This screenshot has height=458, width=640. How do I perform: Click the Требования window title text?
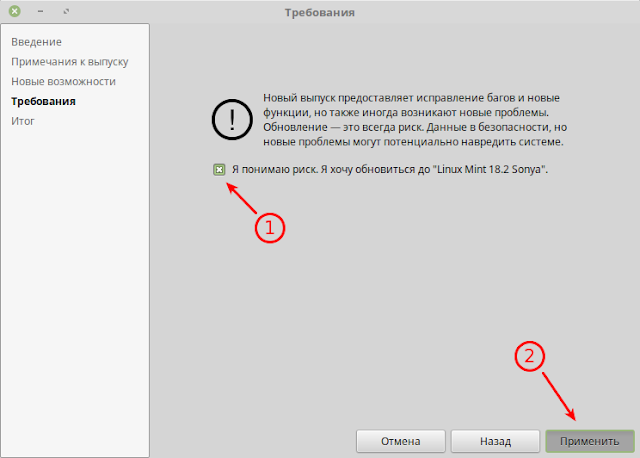(320, 13)
